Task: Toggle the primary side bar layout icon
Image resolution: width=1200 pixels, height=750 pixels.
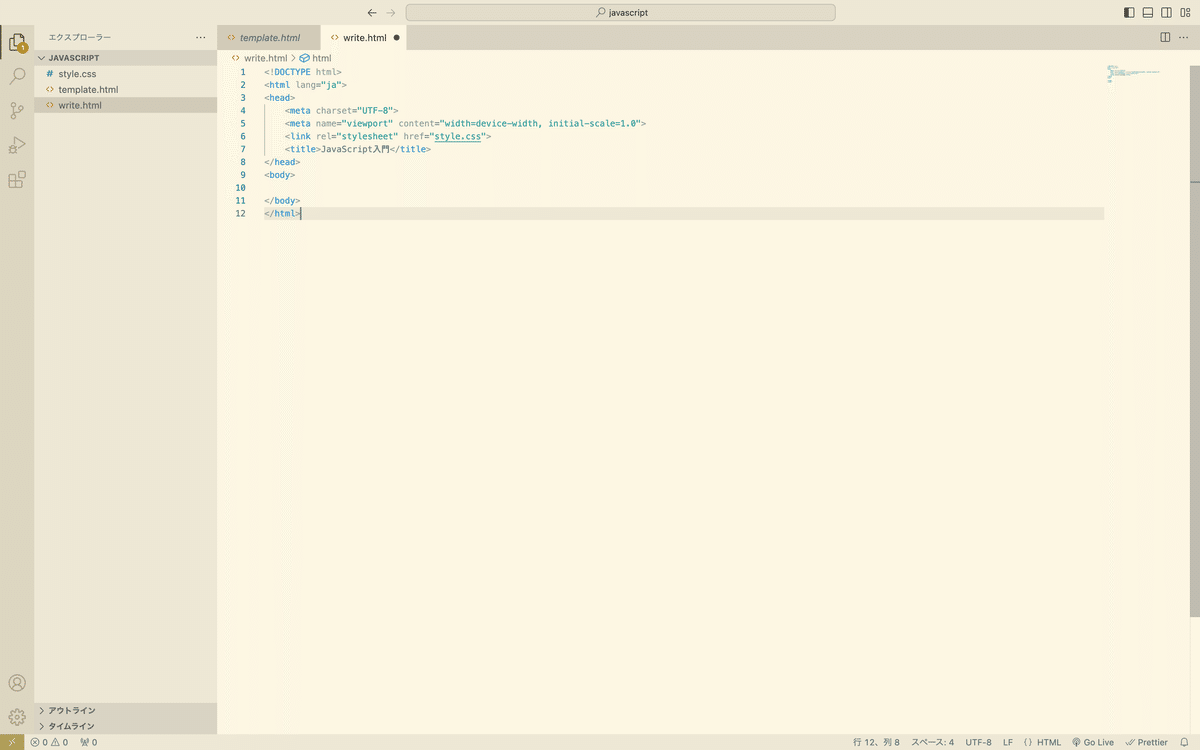Action: [1130, 13]
